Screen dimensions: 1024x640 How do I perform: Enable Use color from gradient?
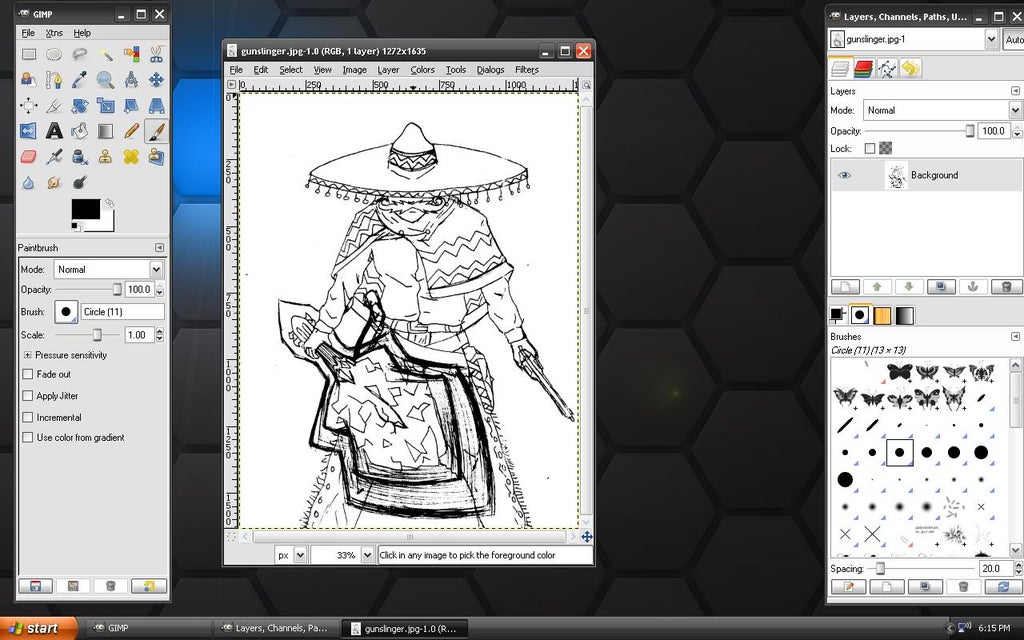(27, 438)
